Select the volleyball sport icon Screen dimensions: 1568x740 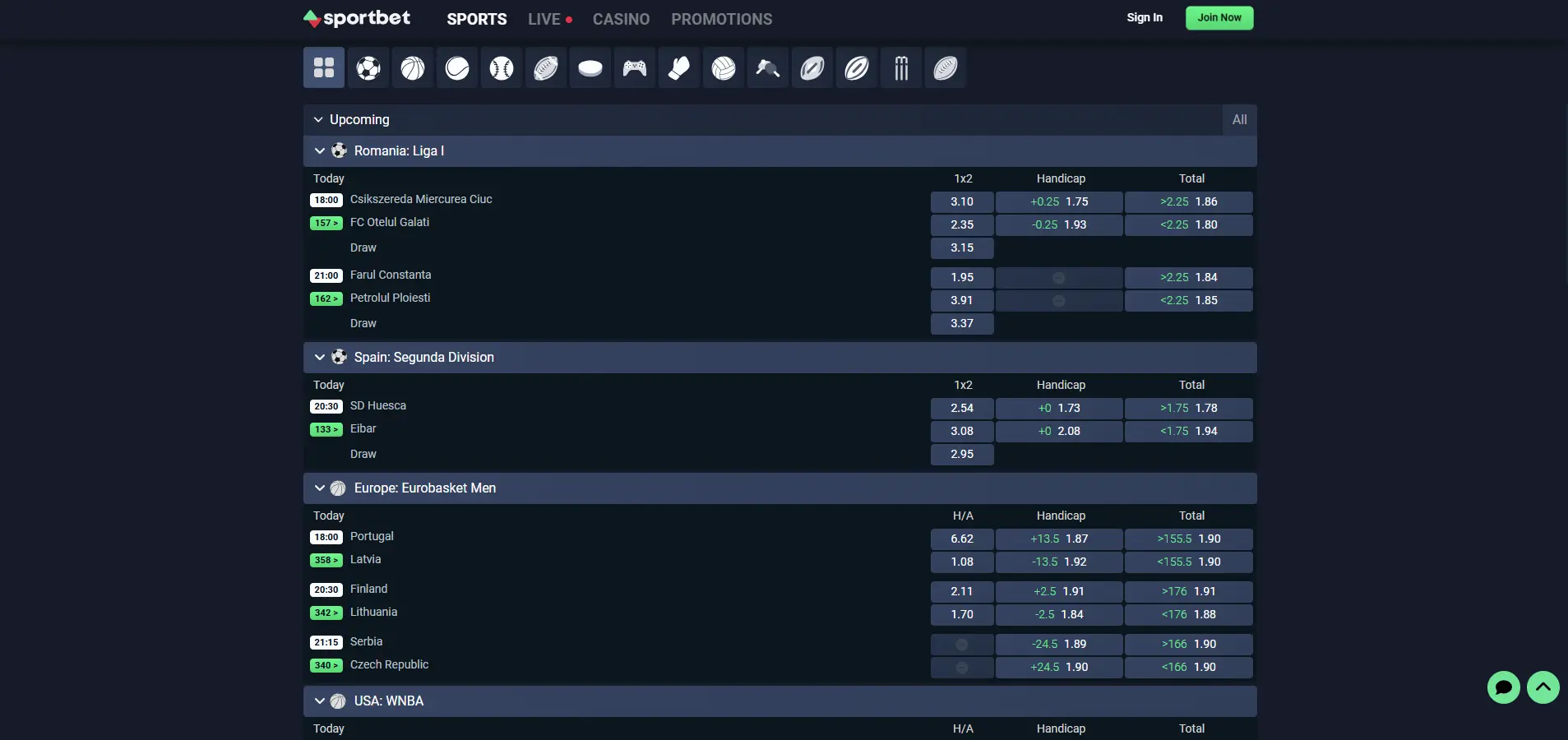coord(723,68)
